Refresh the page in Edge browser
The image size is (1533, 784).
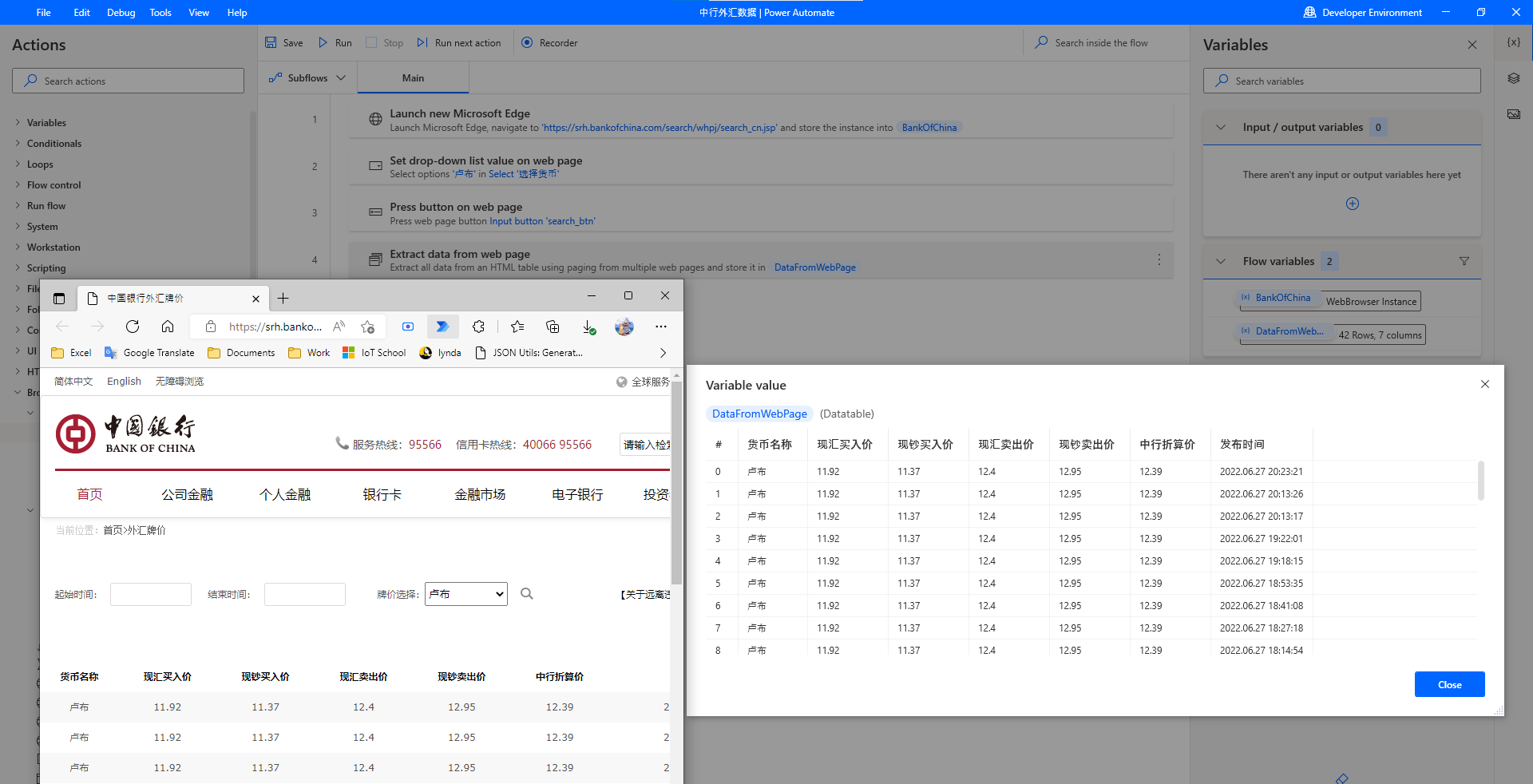133,327
